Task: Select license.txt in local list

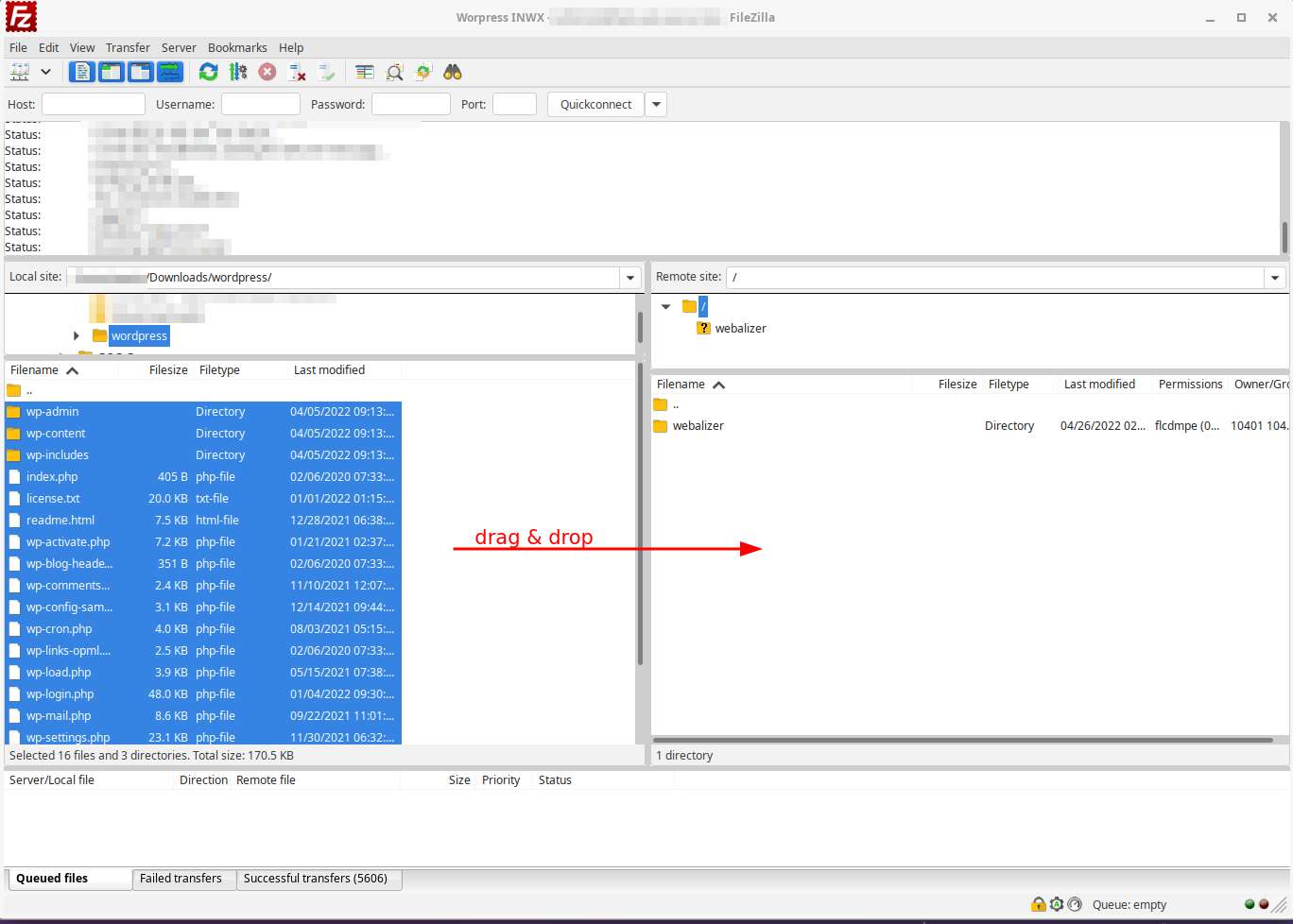Action: click(x=203, y=499)
